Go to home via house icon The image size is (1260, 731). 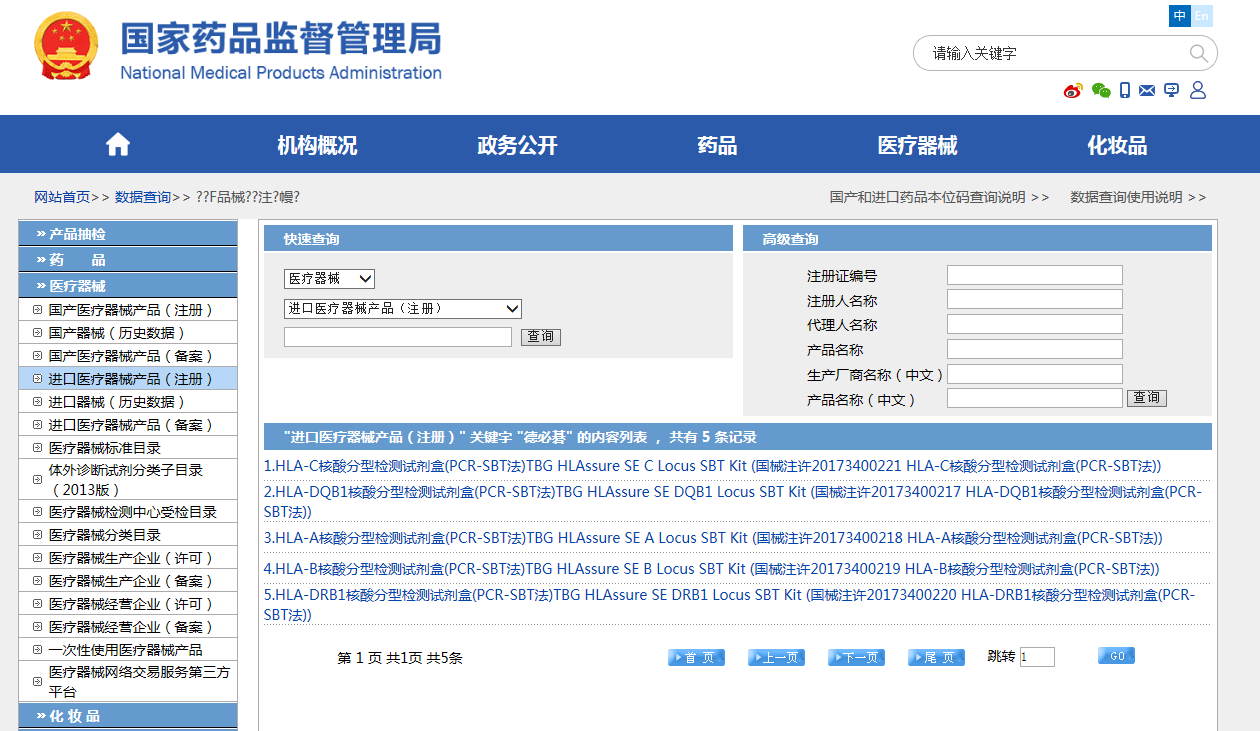coord(118,145)
